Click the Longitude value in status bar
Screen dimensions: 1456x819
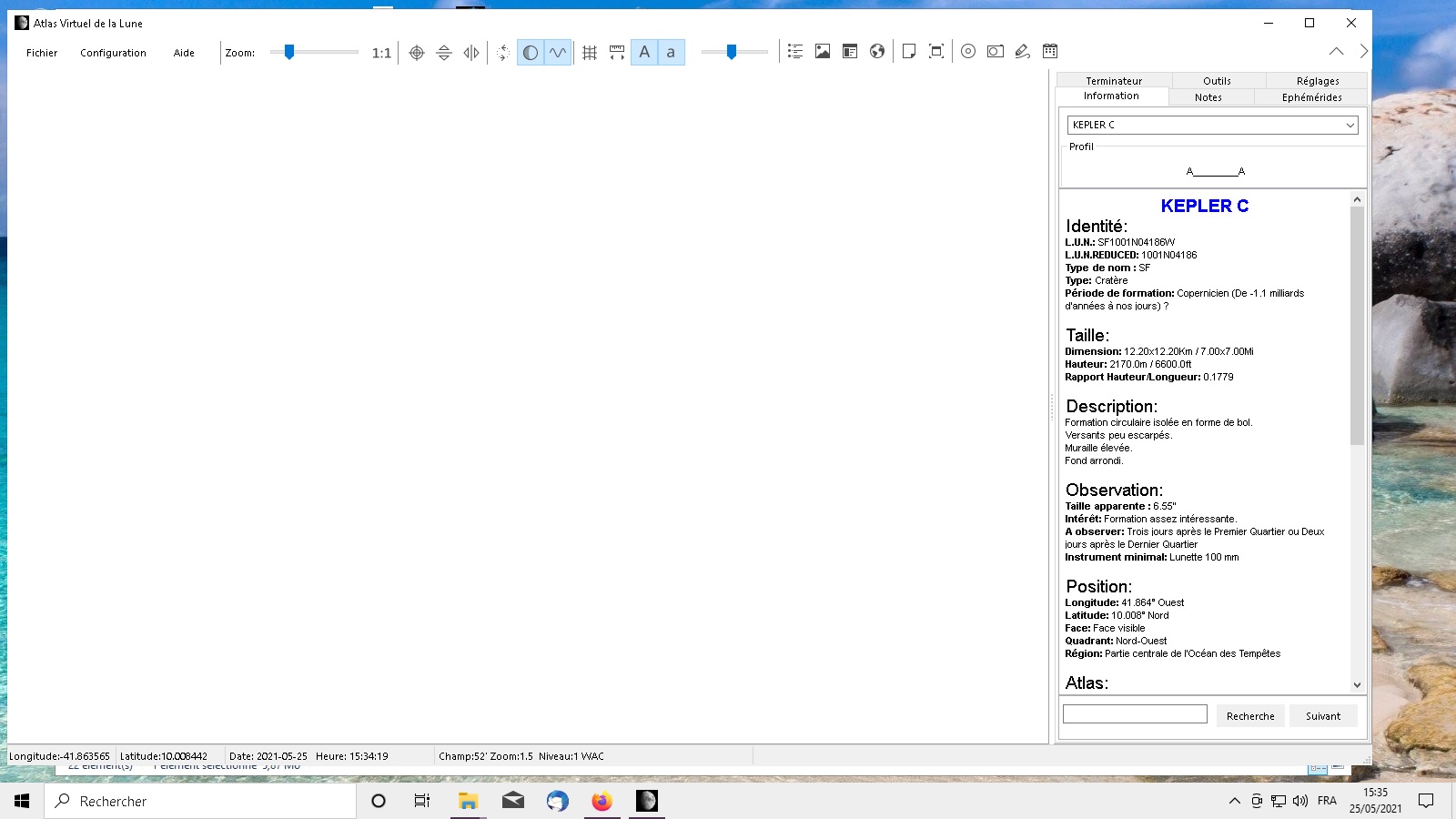pos(60,756)
